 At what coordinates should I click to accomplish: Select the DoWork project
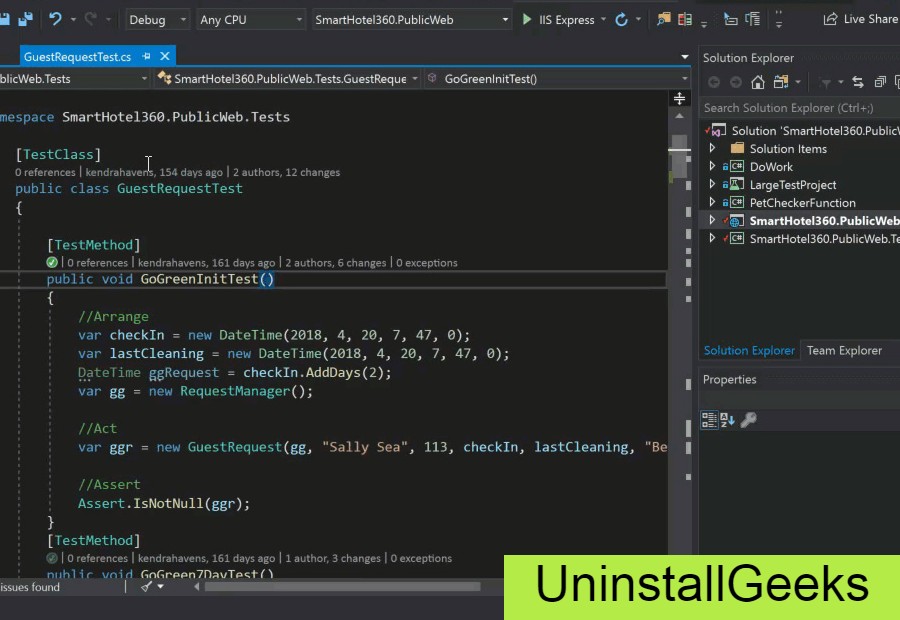click(771, 167)
